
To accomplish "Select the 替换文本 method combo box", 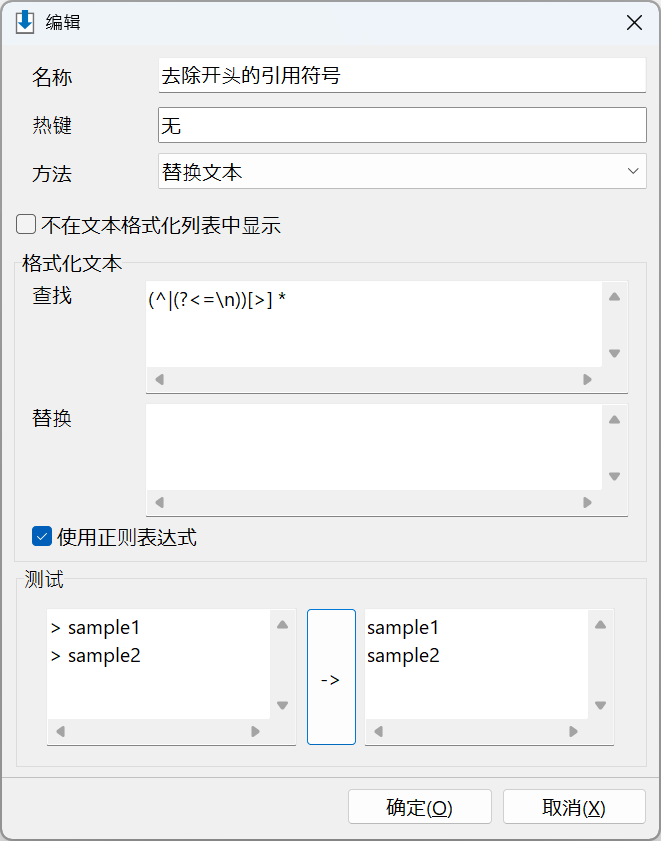I will click(x=402, y=172).
